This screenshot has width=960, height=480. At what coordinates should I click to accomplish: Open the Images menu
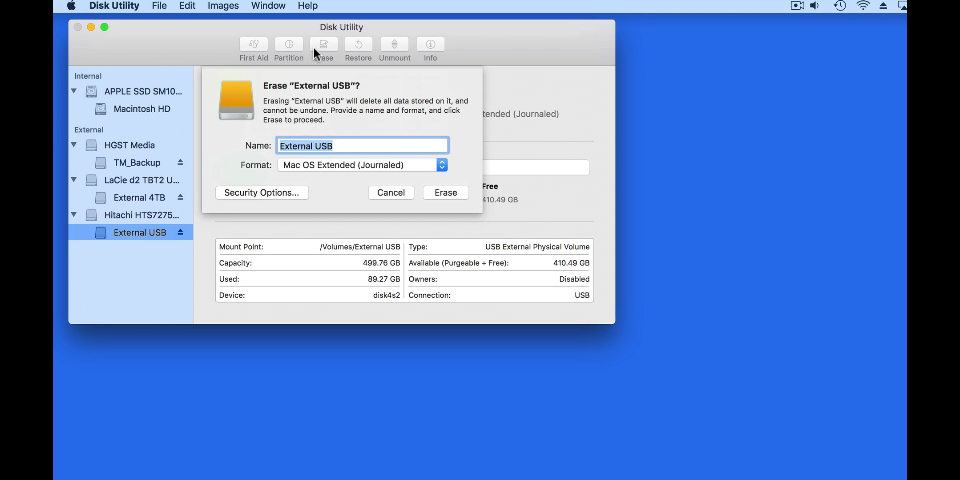pos(223,6)
